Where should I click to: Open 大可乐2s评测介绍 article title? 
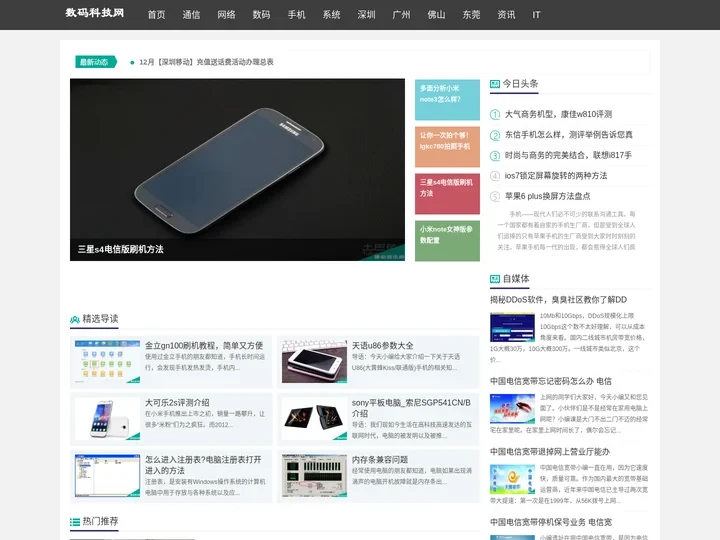click(177, 403)
